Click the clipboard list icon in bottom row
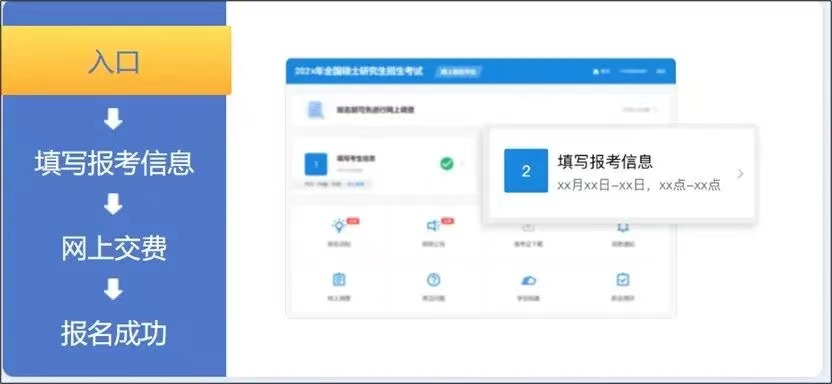Image resolution: width=832 pixels, height=384 pixels. tap(339, 280)
